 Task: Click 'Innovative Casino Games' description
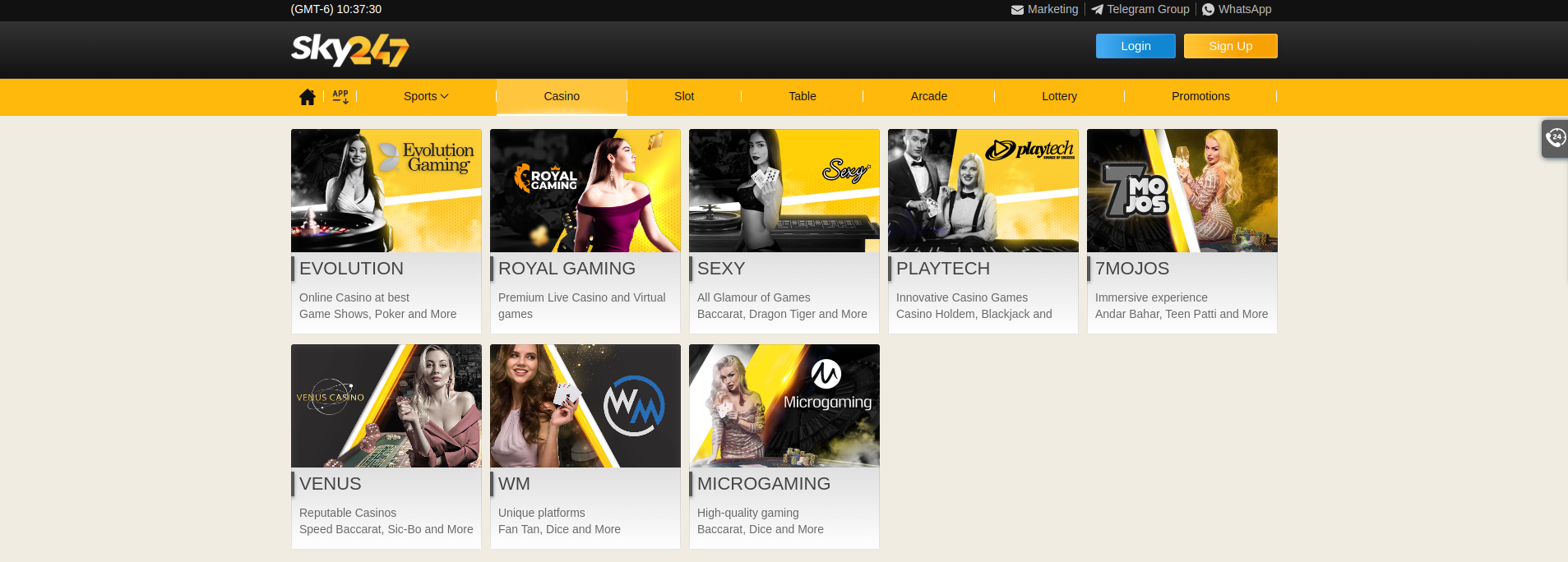pyautogui.click(x=962, y=297)
